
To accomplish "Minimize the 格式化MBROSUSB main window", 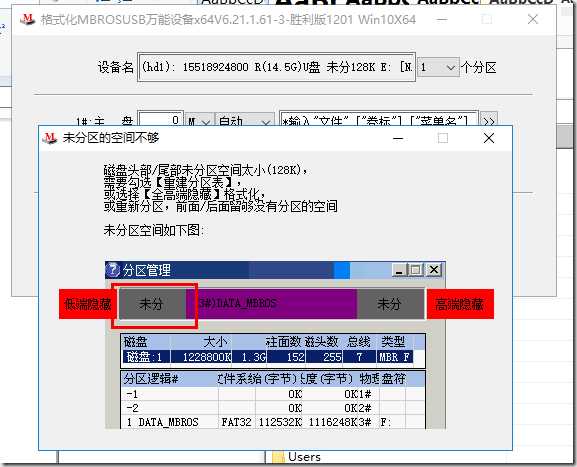I will coord(442,19).
